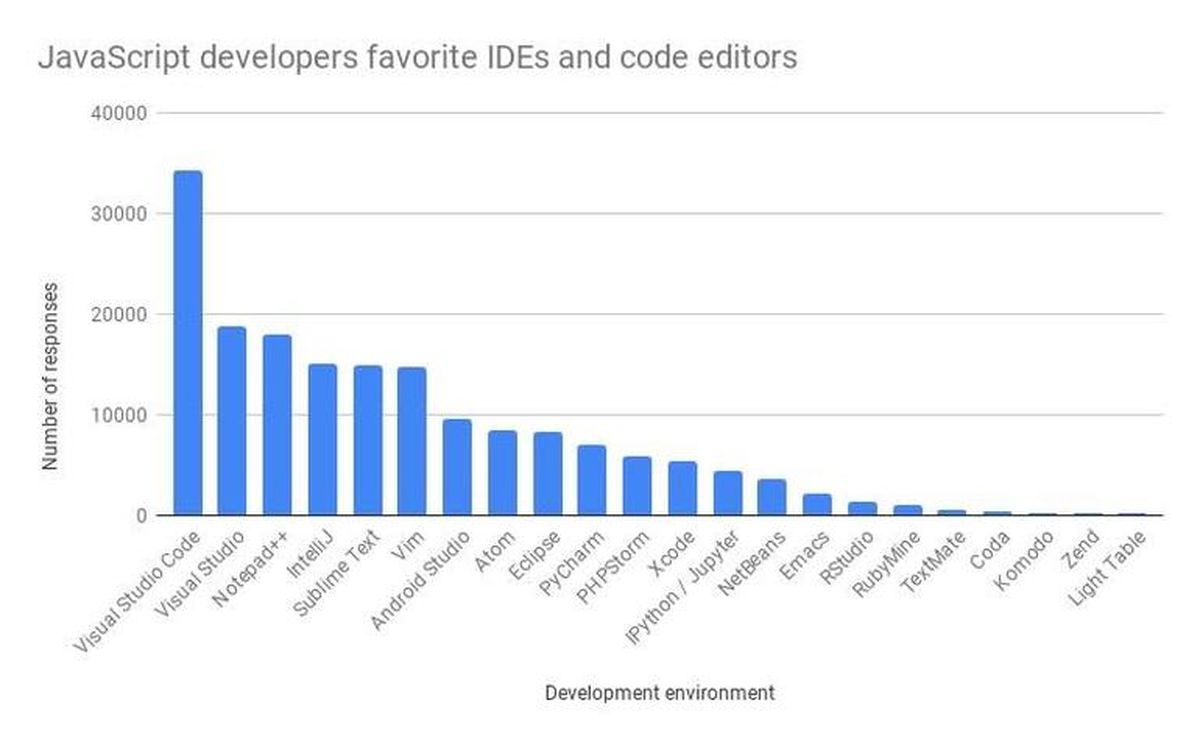This screenshot has height=742, width=1200.
Task: Click the chart title text
Action: [420, 58]
